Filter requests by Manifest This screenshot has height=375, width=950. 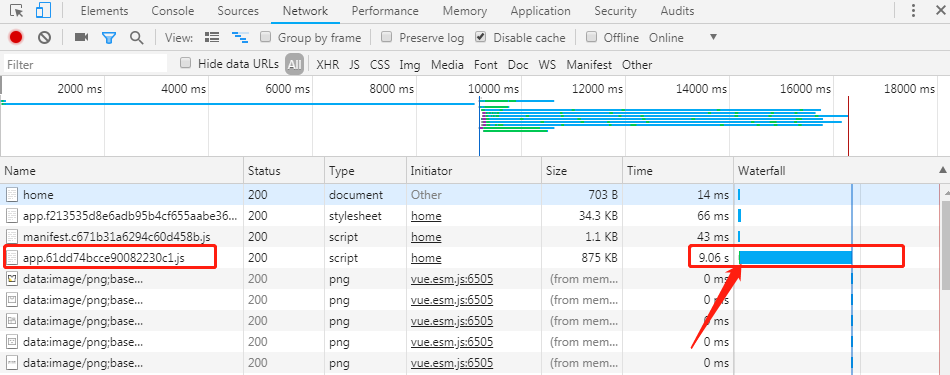(x=589, y=65)
